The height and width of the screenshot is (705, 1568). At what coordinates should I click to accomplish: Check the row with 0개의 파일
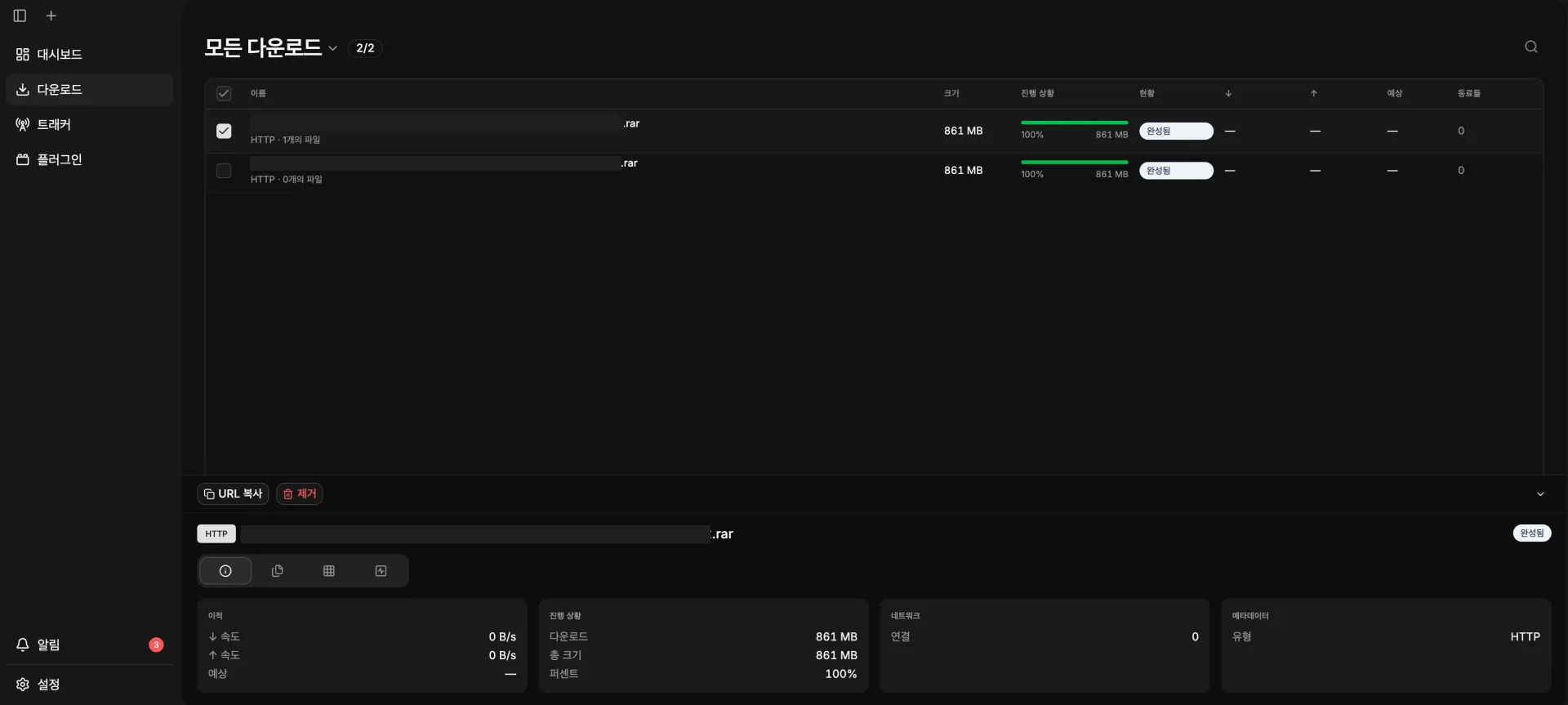click(224, 171)
